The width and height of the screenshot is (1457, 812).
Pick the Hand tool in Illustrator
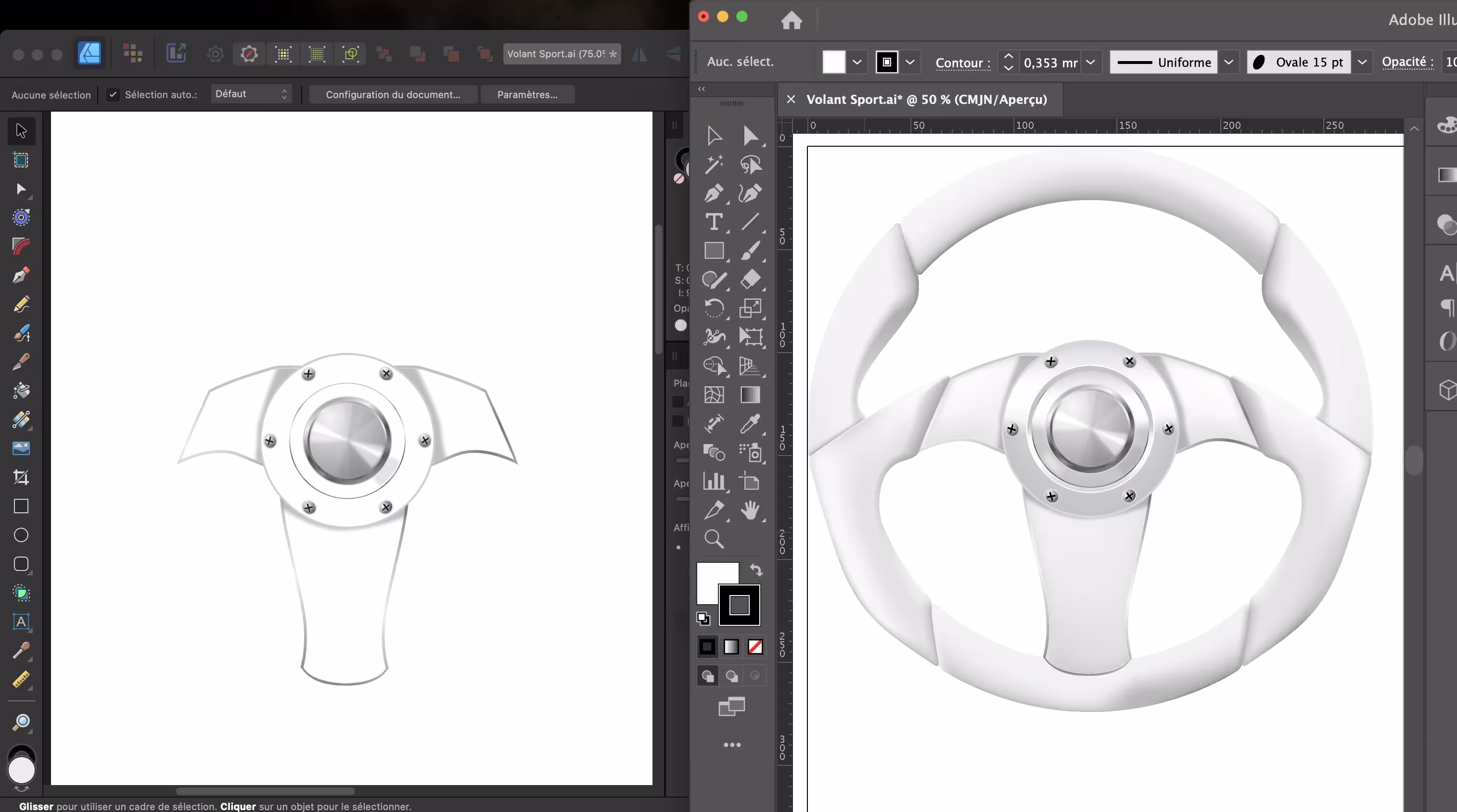click(750, 510)
